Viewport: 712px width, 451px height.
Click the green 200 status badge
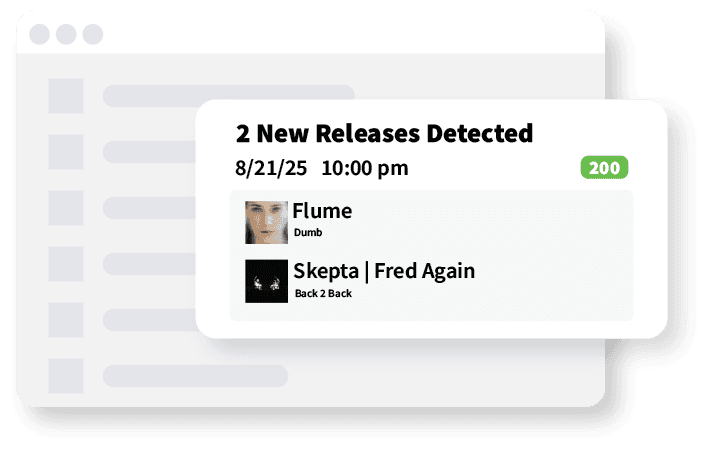click(604, 168)
